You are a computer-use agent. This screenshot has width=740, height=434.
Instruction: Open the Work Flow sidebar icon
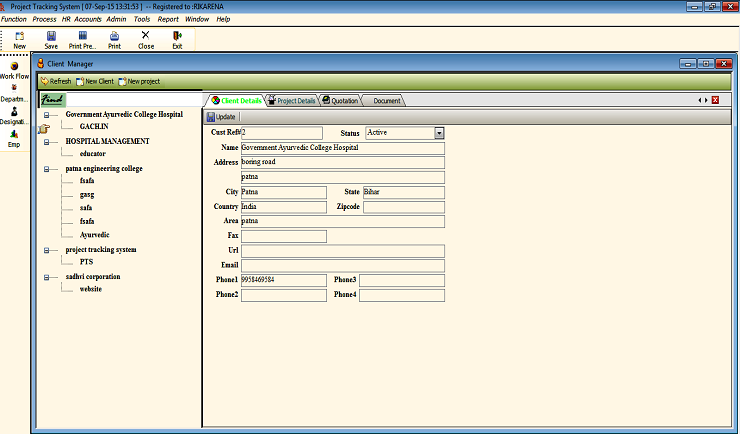pyautogui.click(x=14, y=70)
